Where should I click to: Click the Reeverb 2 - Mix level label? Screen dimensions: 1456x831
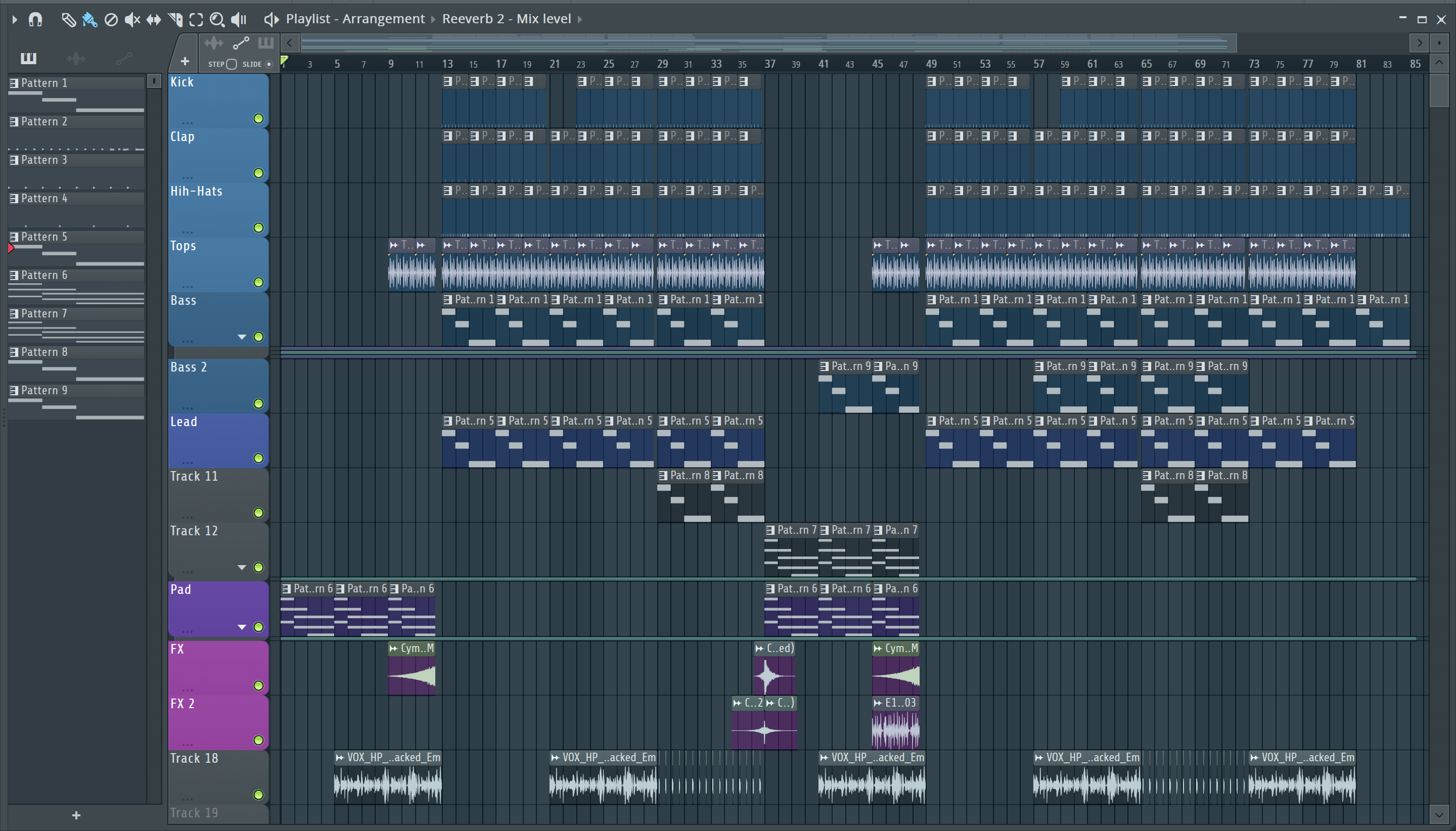(506, 19)
